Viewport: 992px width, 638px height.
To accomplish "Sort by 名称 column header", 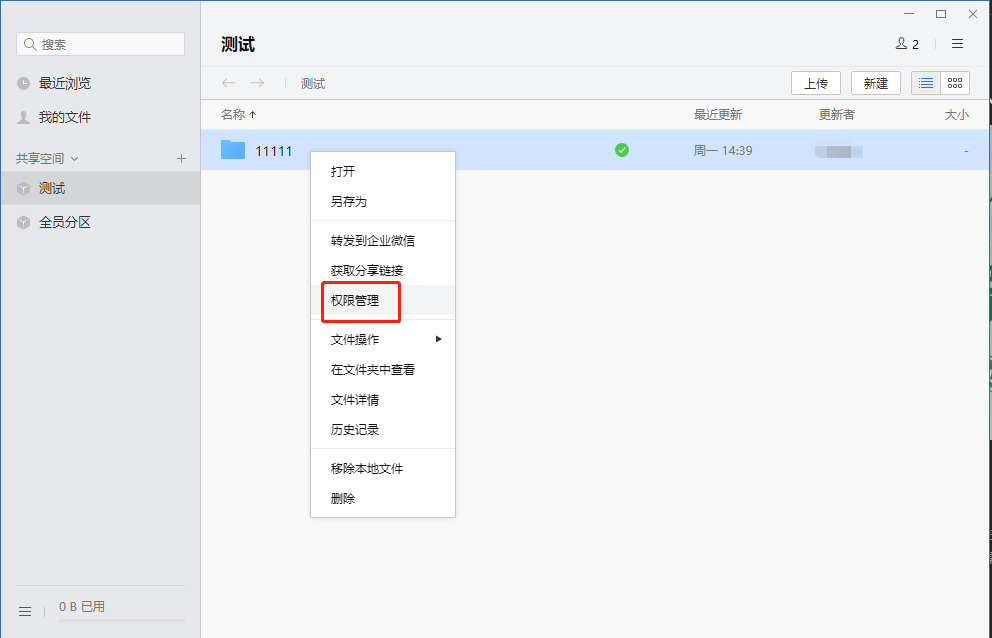I will (x=238, y=115).
